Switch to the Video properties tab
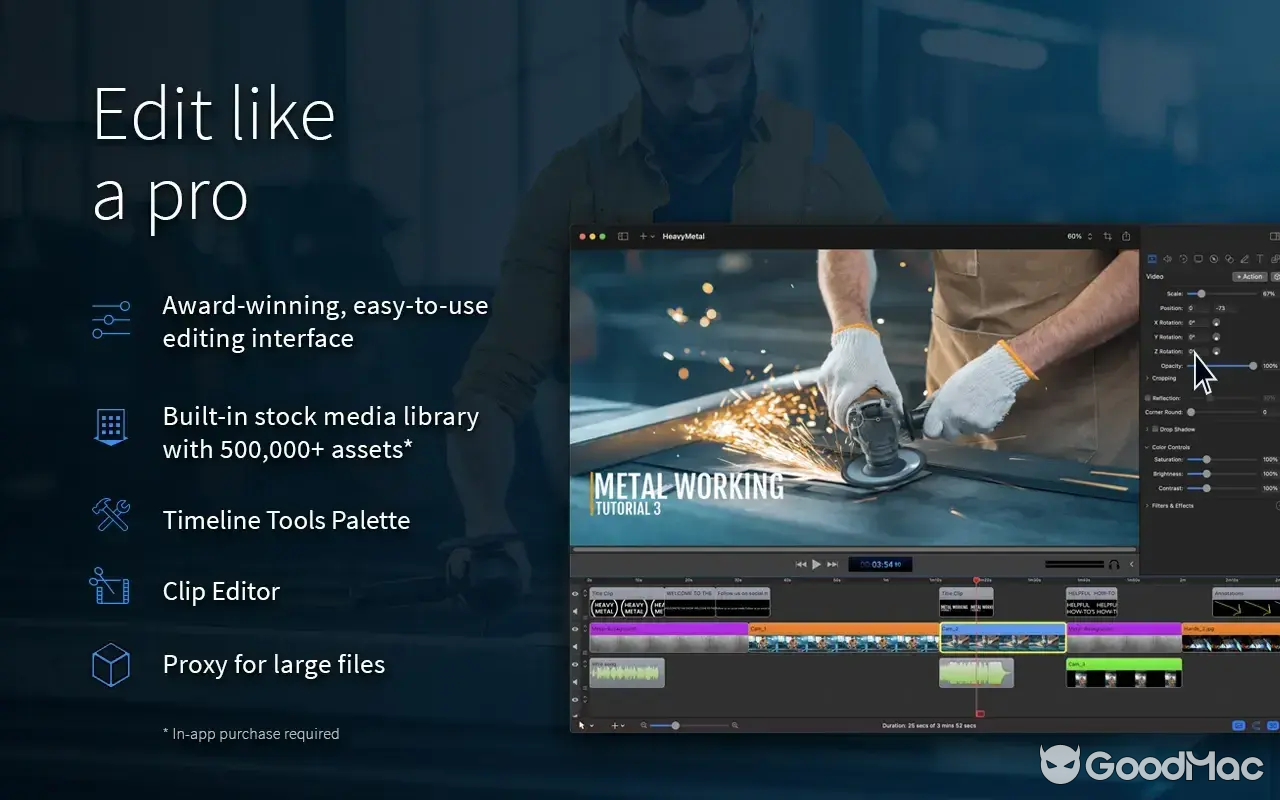 pos(1152,259)
